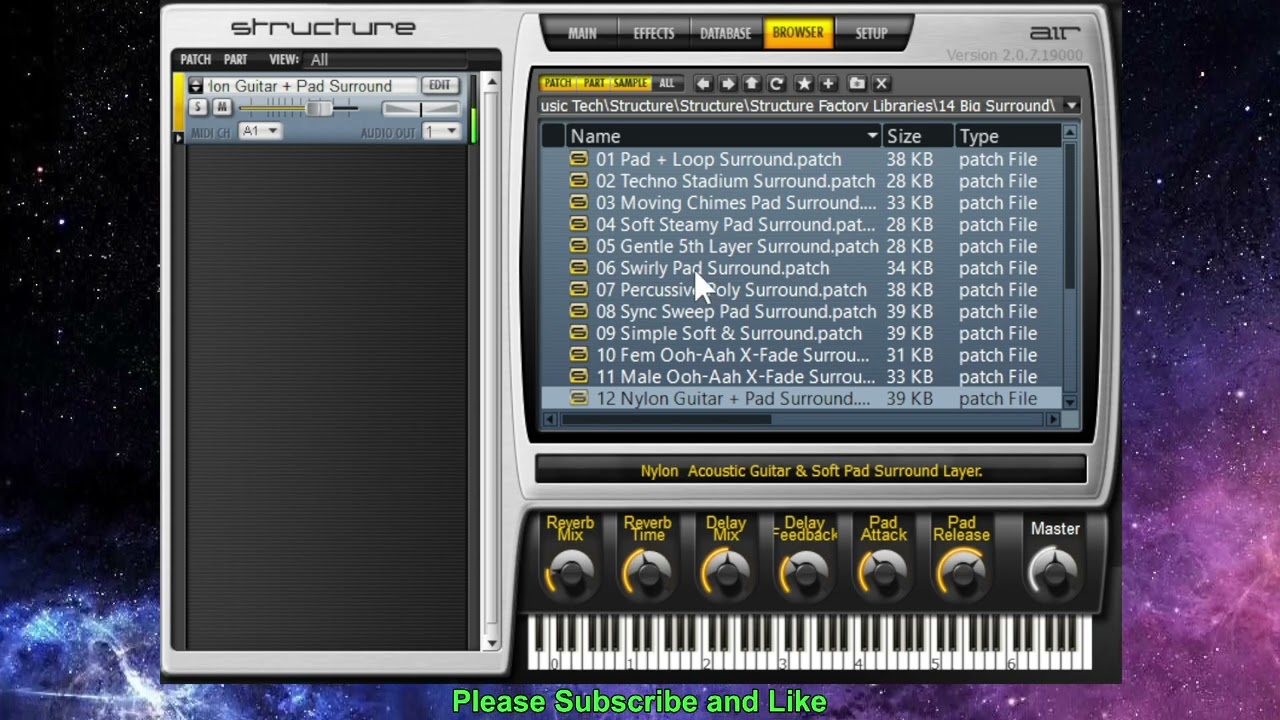Click the Reverb Time knob
1280x720 pixels.
[648, 574]
